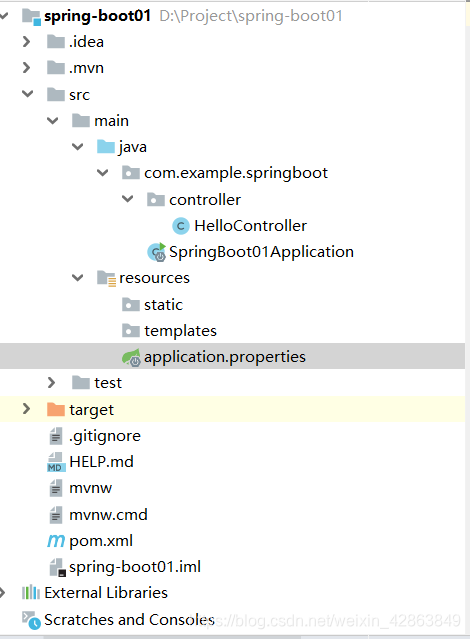
Task: Click the resources folder icon
Action: (106, 278)
